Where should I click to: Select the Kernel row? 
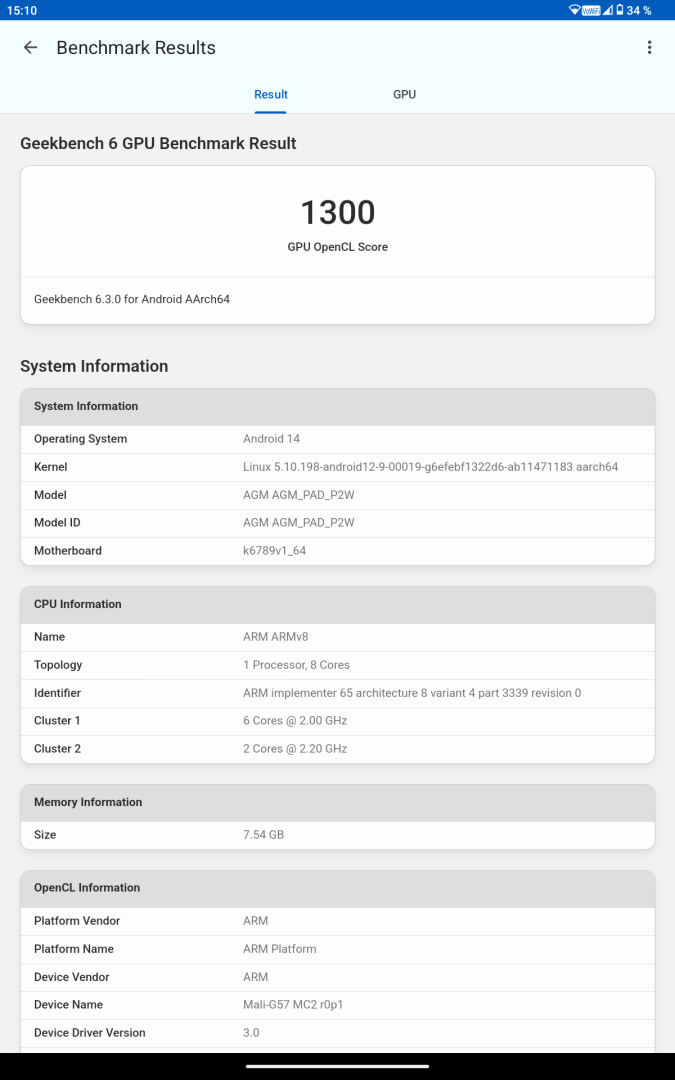pyautogui.click(x=338, y=467)
